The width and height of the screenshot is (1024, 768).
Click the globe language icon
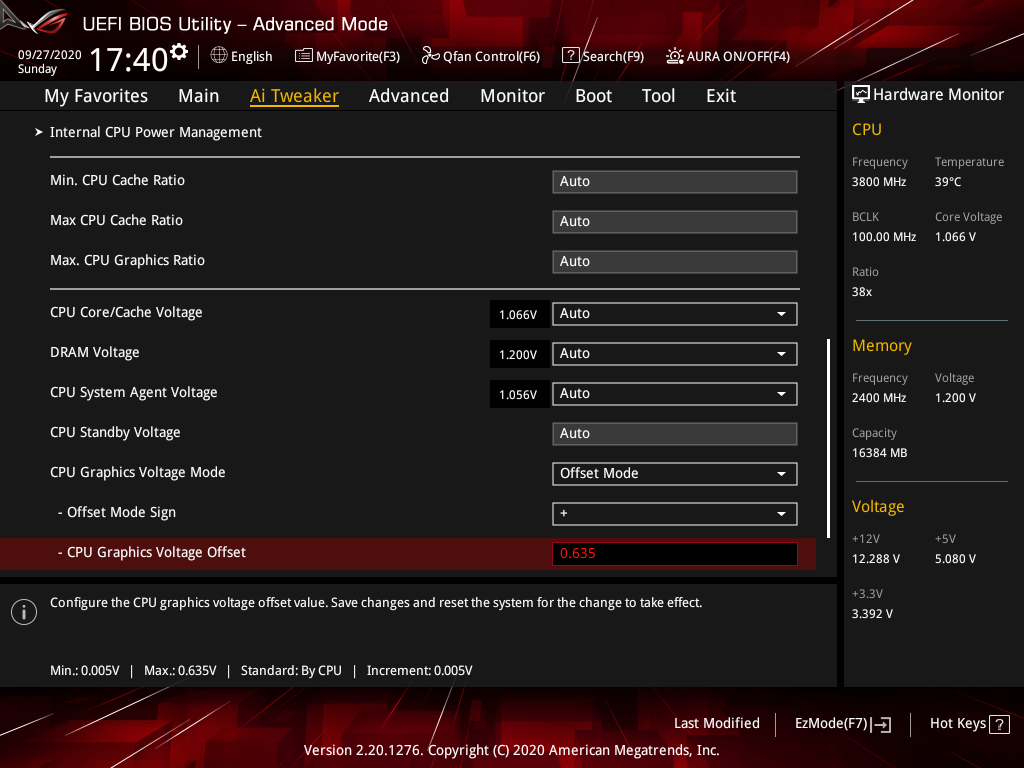[219, 56]
